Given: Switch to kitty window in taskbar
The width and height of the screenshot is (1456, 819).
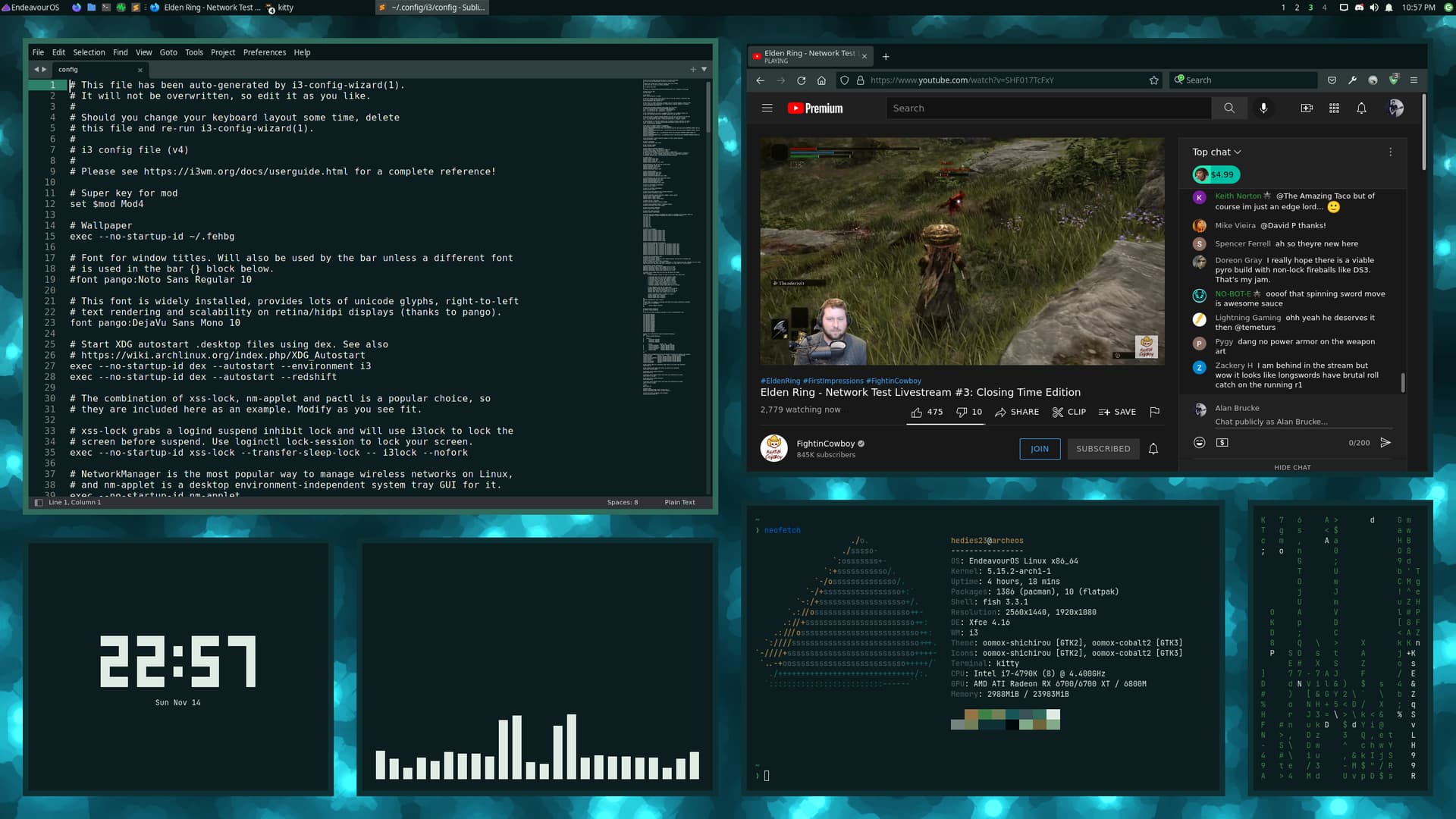Looking at the screenshot, I should [x=280, y=8].
